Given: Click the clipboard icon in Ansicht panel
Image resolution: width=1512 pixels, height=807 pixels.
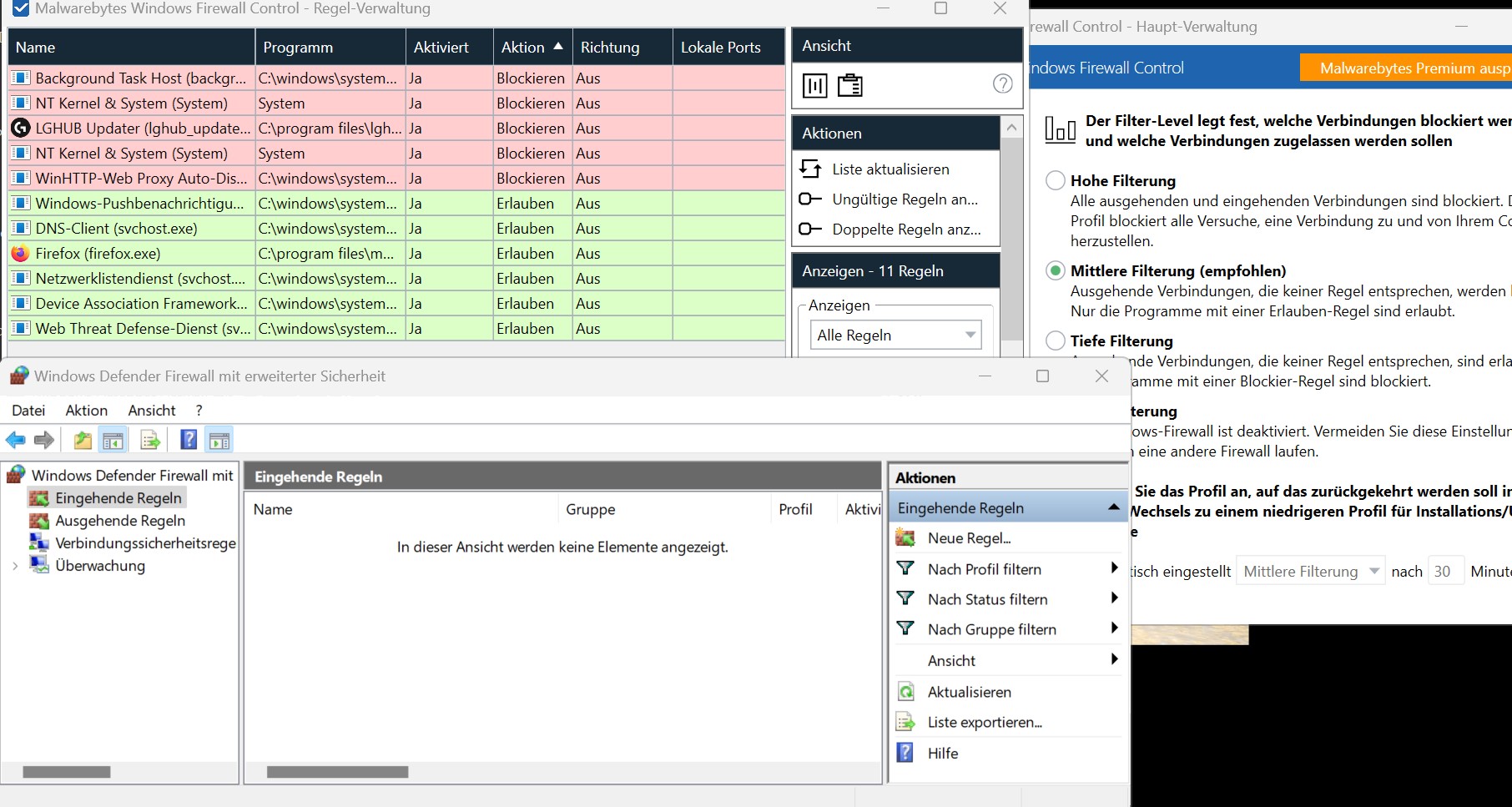Looking at the screenshot, I should pos(850,85).
